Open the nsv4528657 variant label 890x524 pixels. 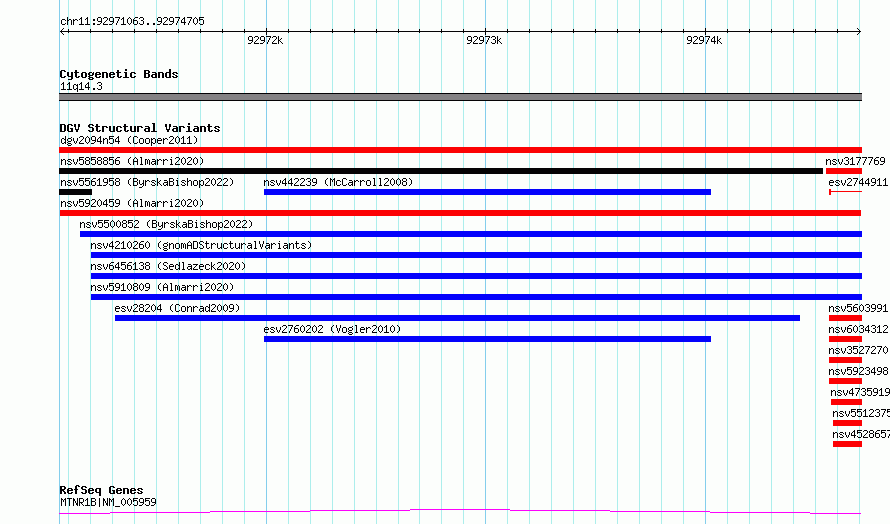pyautogui.click(x=861, y=434)
